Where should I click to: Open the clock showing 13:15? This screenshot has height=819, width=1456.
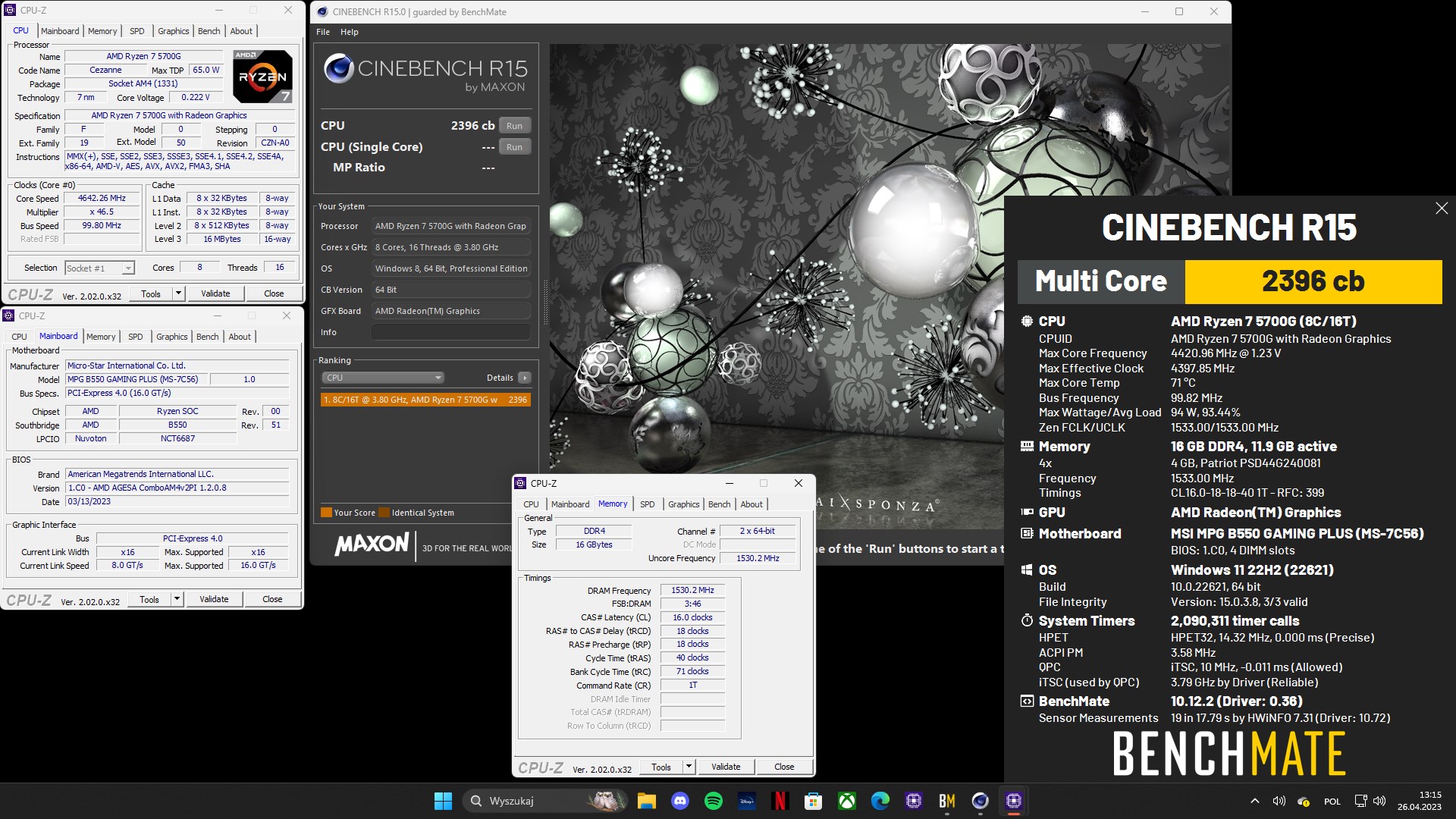coord(1420,801)
